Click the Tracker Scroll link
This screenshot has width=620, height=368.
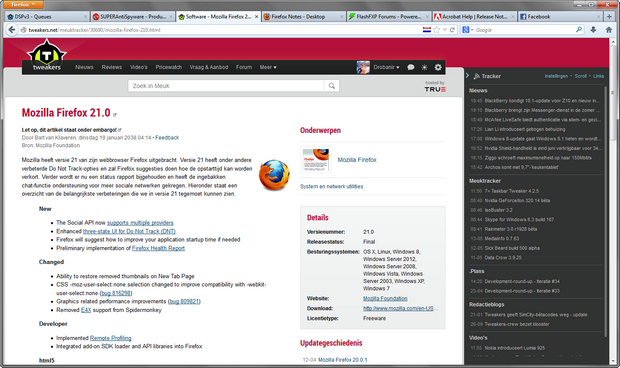580,76
